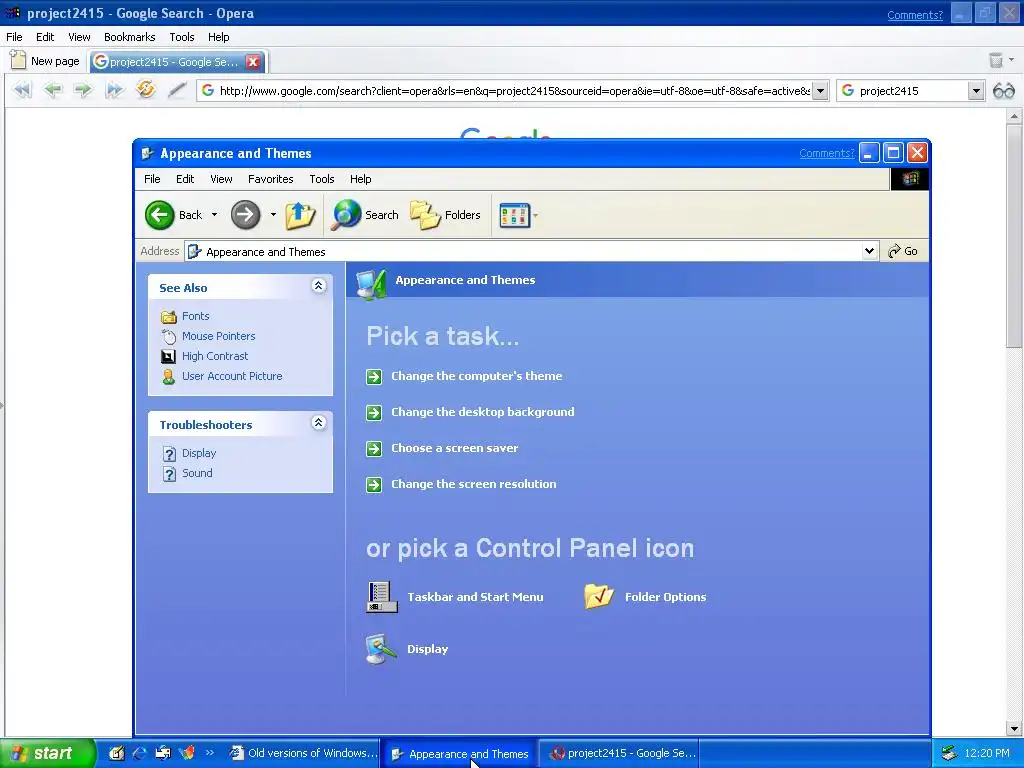Open Old versions of Windows taskbar button
Screen dimensions: 1024x768
pyautogui.click(x=303, y=753)
